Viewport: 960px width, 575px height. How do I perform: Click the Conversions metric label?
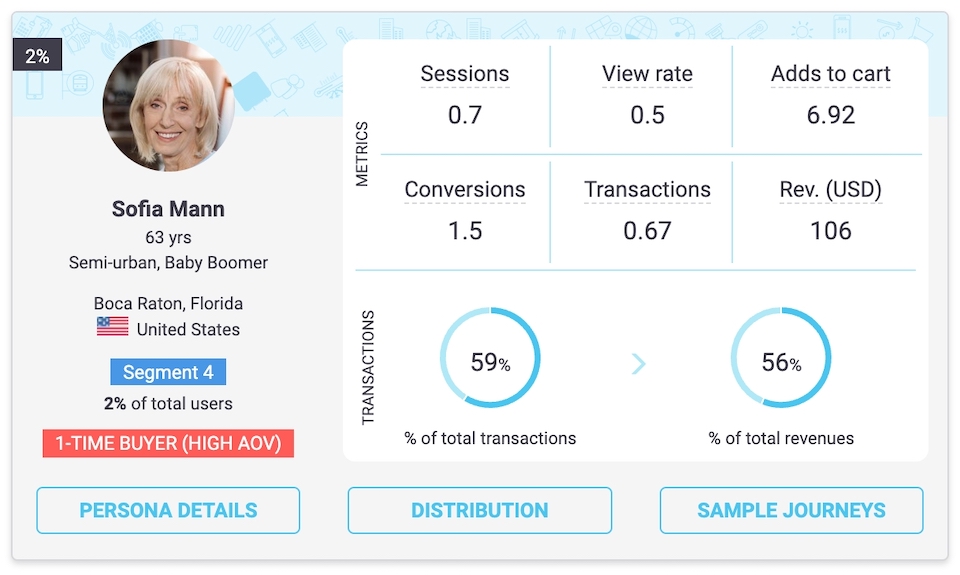click(465, 190)
